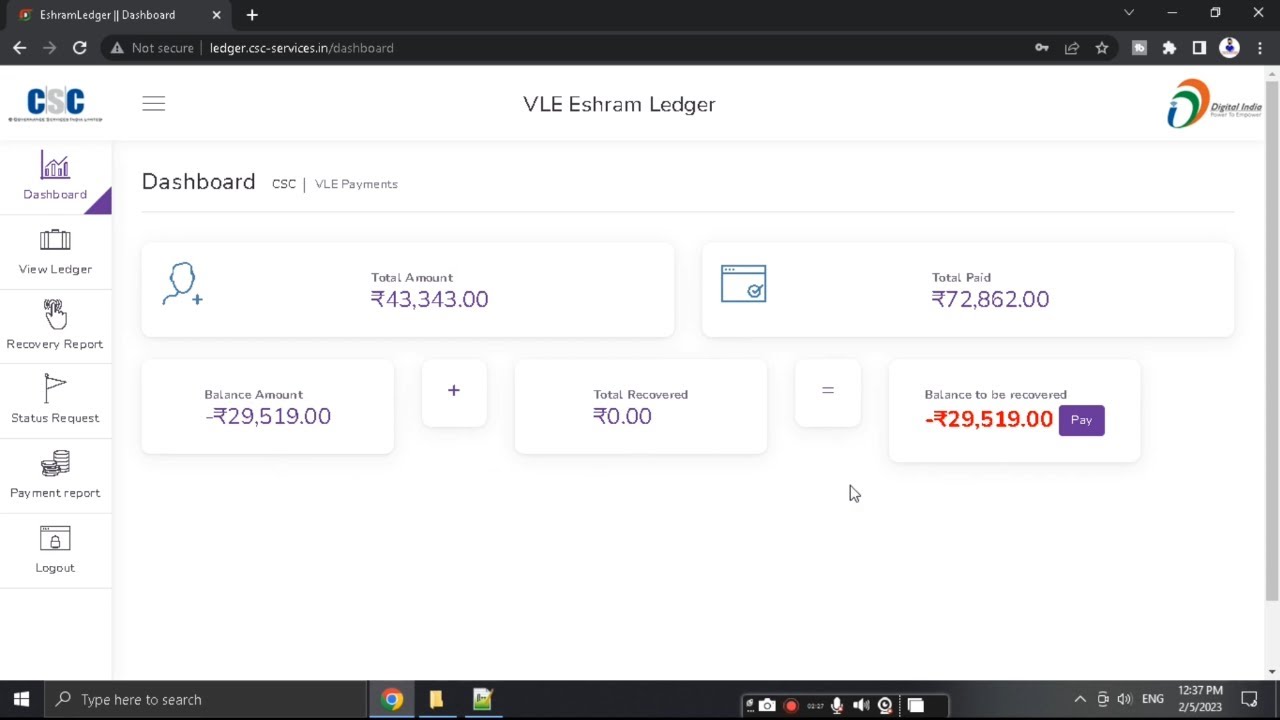Click the add-user icon on Total Amount card
1280x720 pixels.
(182, 285)
